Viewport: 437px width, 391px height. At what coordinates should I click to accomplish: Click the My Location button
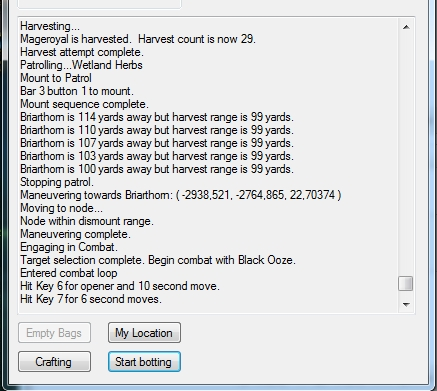144,332
